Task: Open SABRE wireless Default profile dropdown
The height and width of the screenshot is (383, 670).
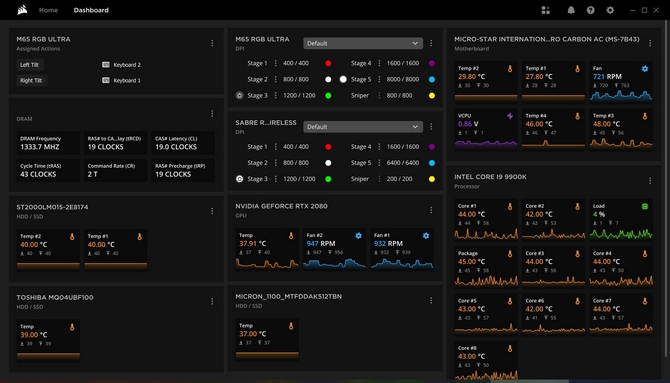Action: coord(363,127)
